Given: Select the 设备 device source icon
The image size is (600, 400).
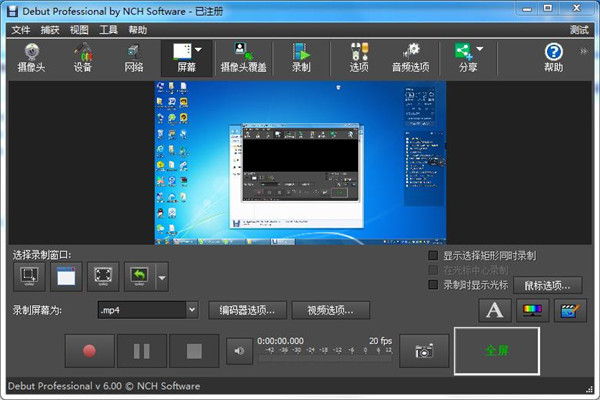Looking at the screenshot, I should 85,58.
